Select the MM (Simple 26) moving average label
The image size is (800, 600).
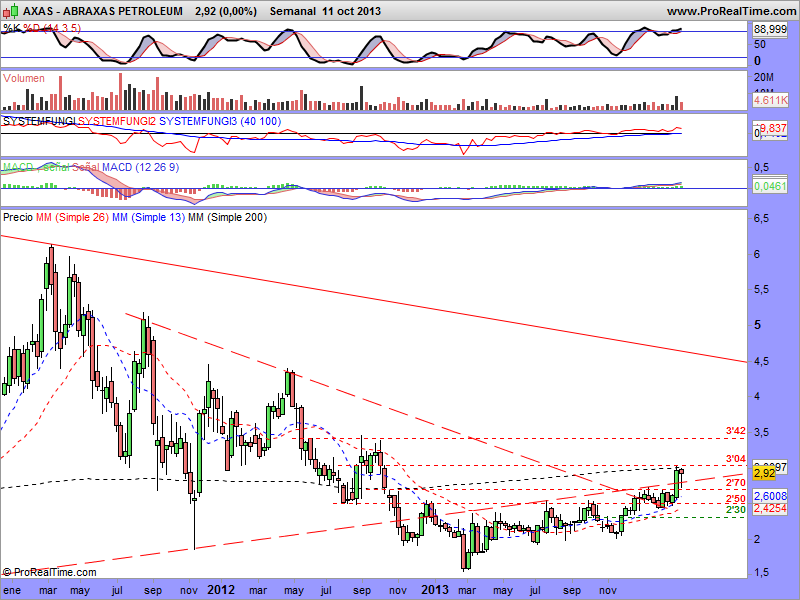(72, 217)
